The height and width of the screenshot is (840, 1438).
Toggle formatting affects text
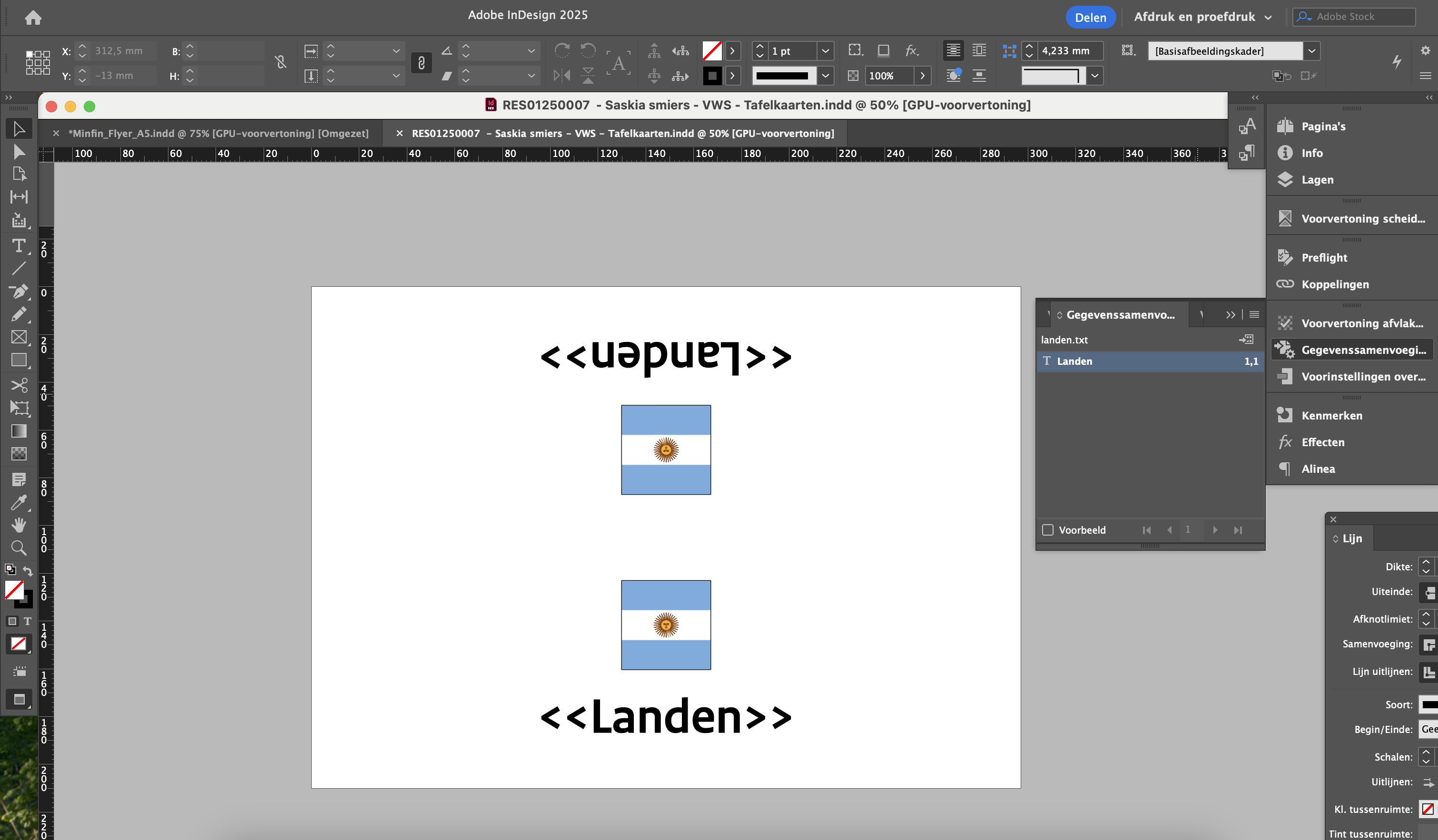point(28,621)
